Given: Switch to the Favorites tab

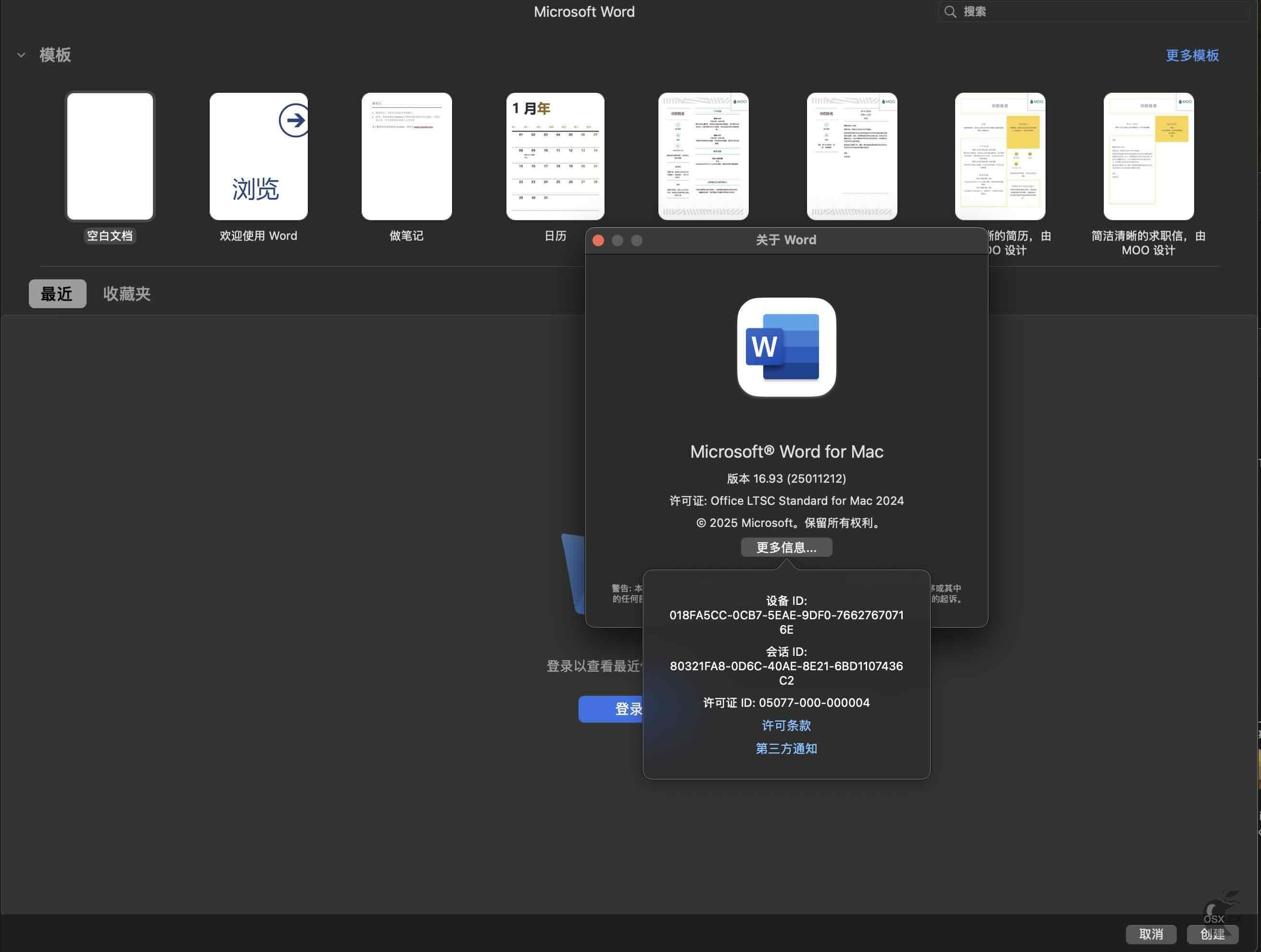Looking at the screenshot, I should pos(126,294).
